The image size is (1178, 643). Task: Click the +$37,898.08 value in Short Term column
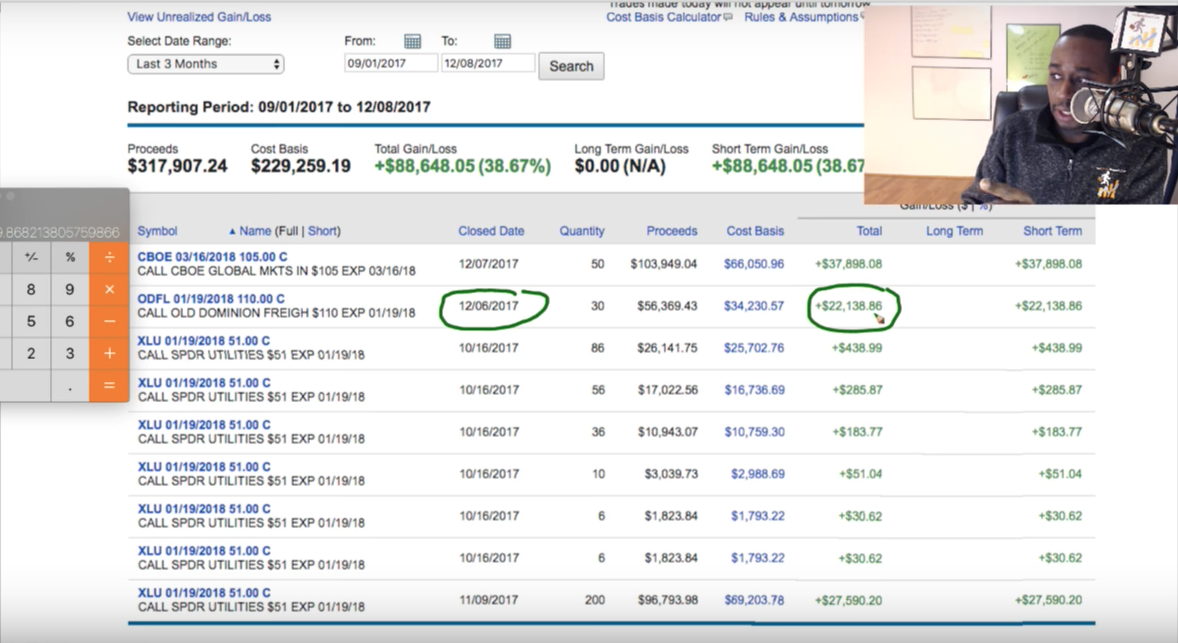click(x=1048, y=264)
